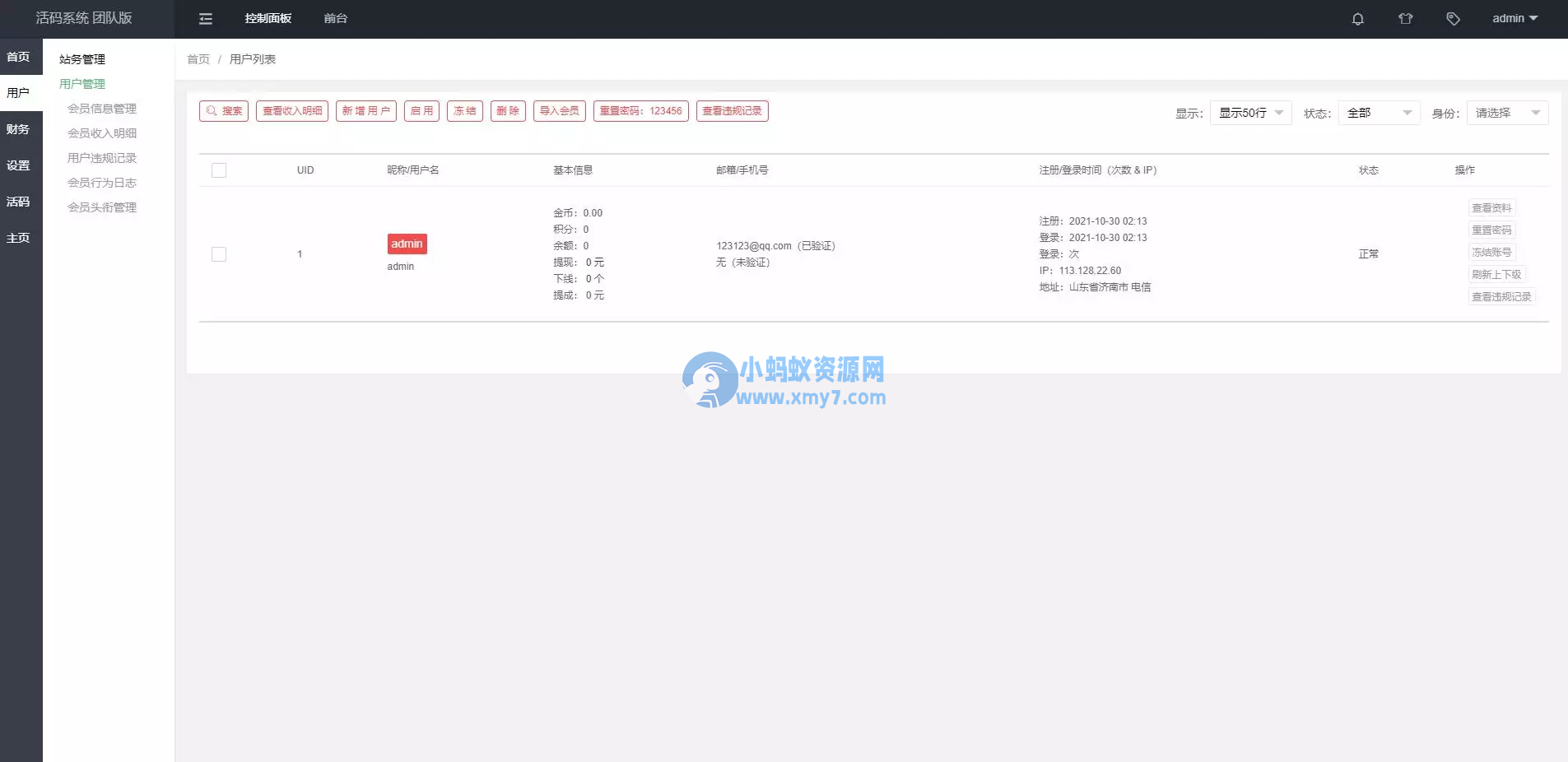Open the 活码 section in the sidebar
Image resolution: width=1568 pixels, height=762 pixels.
(20, 201)
